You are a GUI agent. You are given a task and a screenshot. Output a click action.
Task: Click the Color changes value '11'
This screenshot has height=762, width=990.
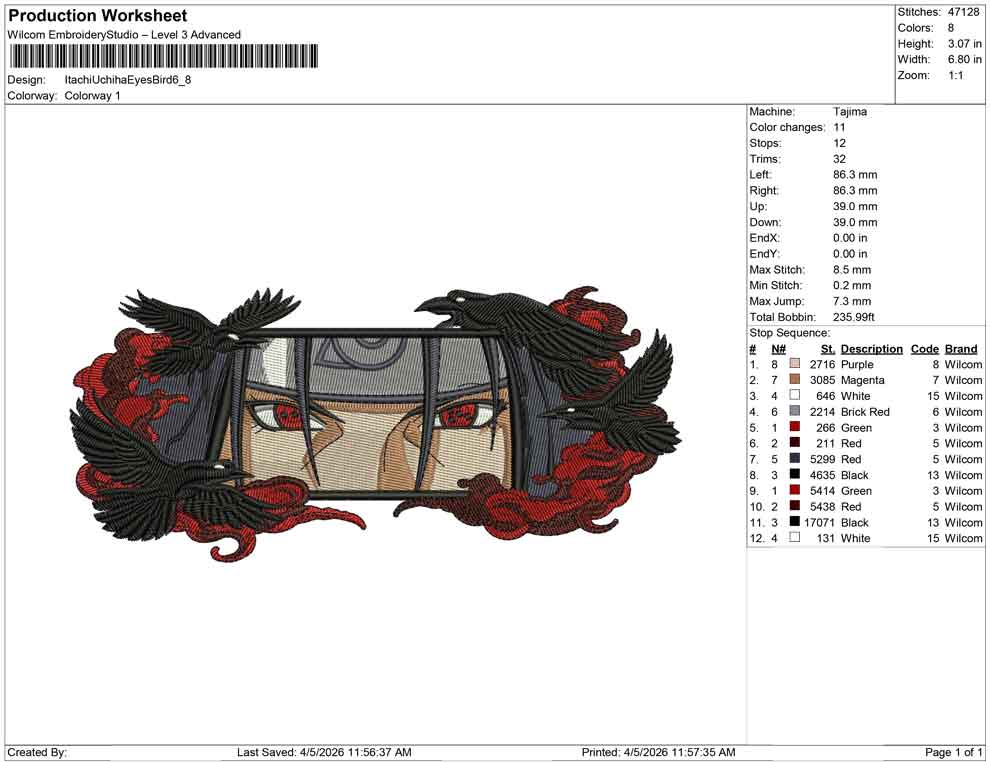click(839, 128)
